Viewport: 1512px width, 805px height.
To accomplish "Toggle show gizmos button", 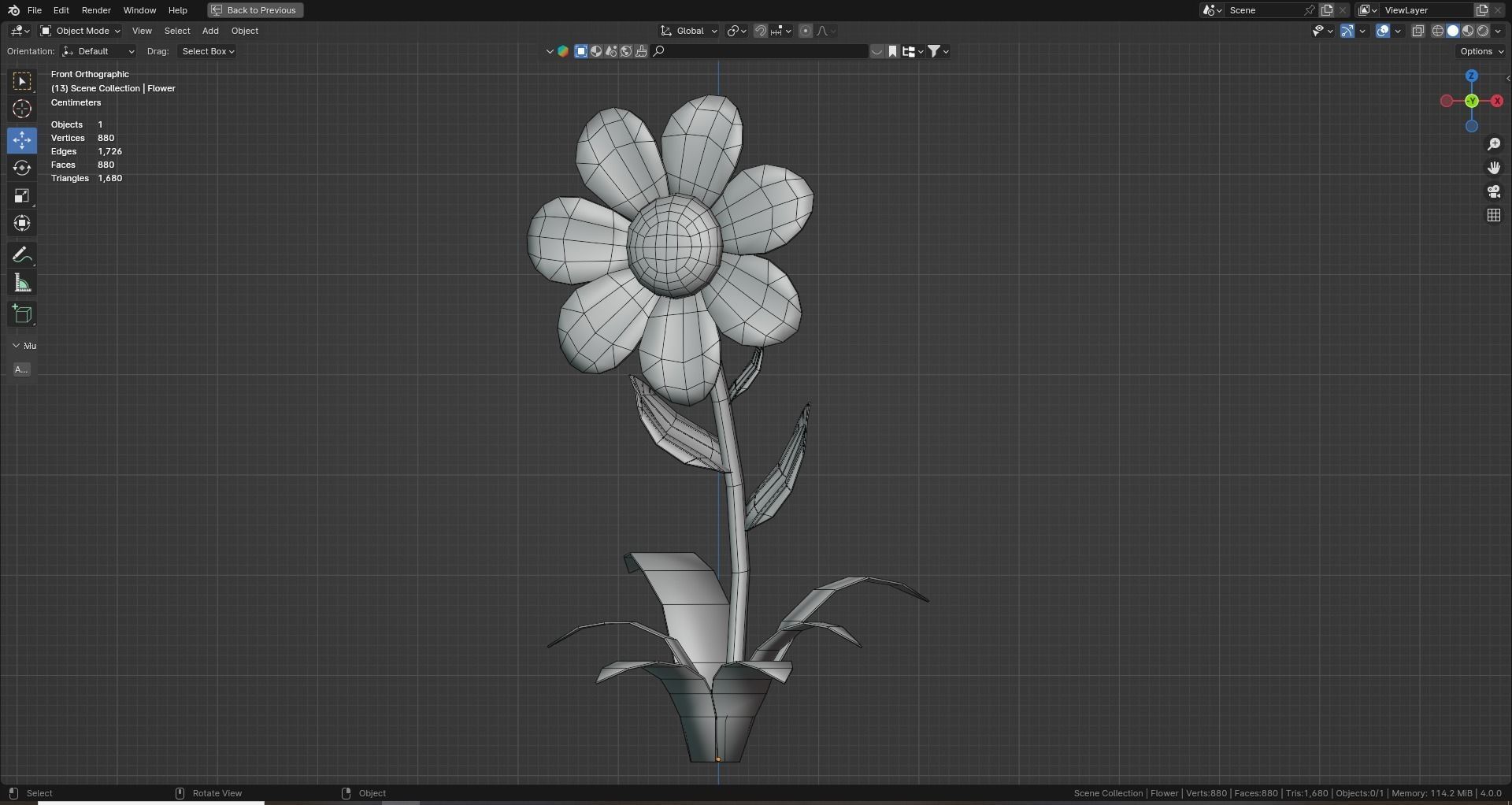I will [x=1347, y=31].
